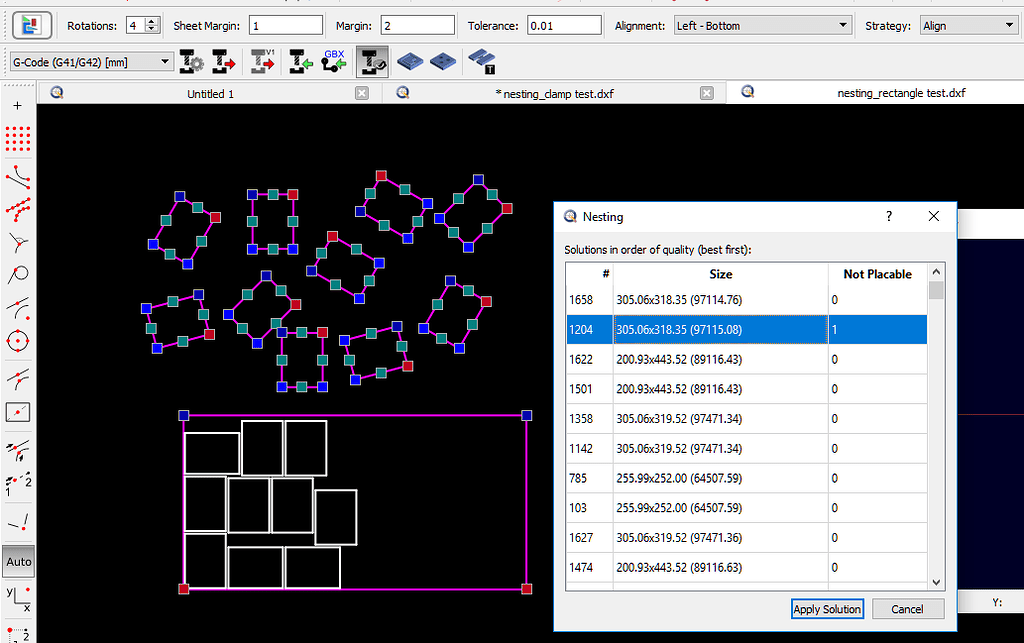The image size is (1024, 643).
Task: Select solution row 1358
Action: (746, 418)
